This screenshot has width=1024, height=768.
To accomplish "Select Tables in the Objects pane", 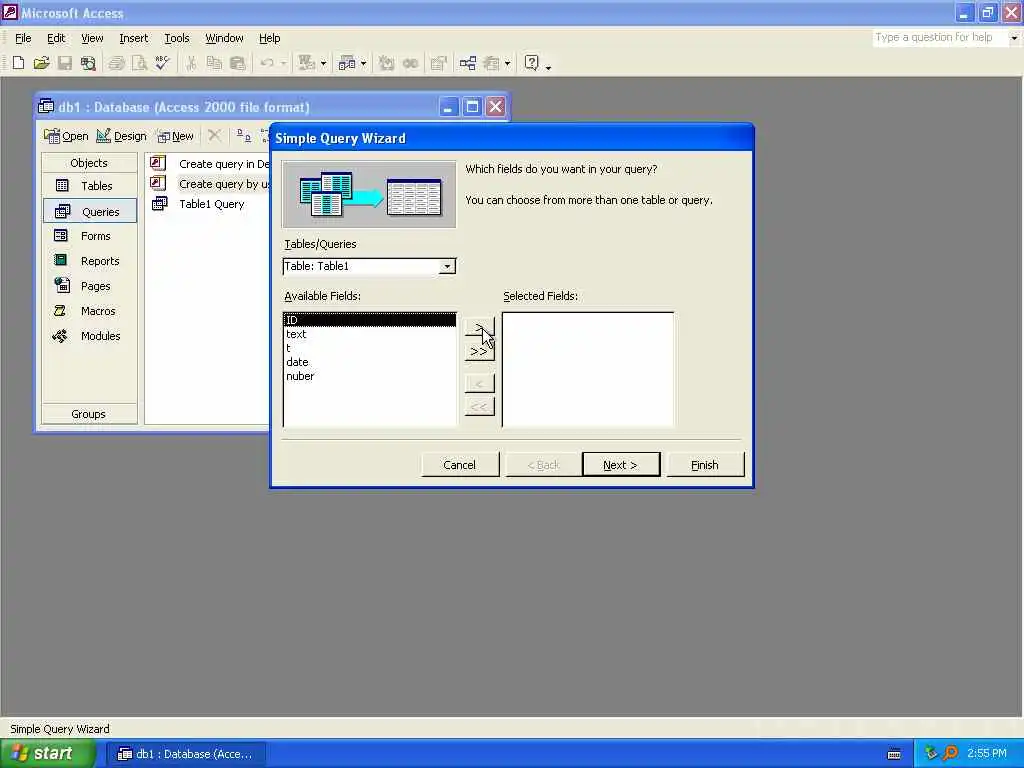I will pos(89,185).
